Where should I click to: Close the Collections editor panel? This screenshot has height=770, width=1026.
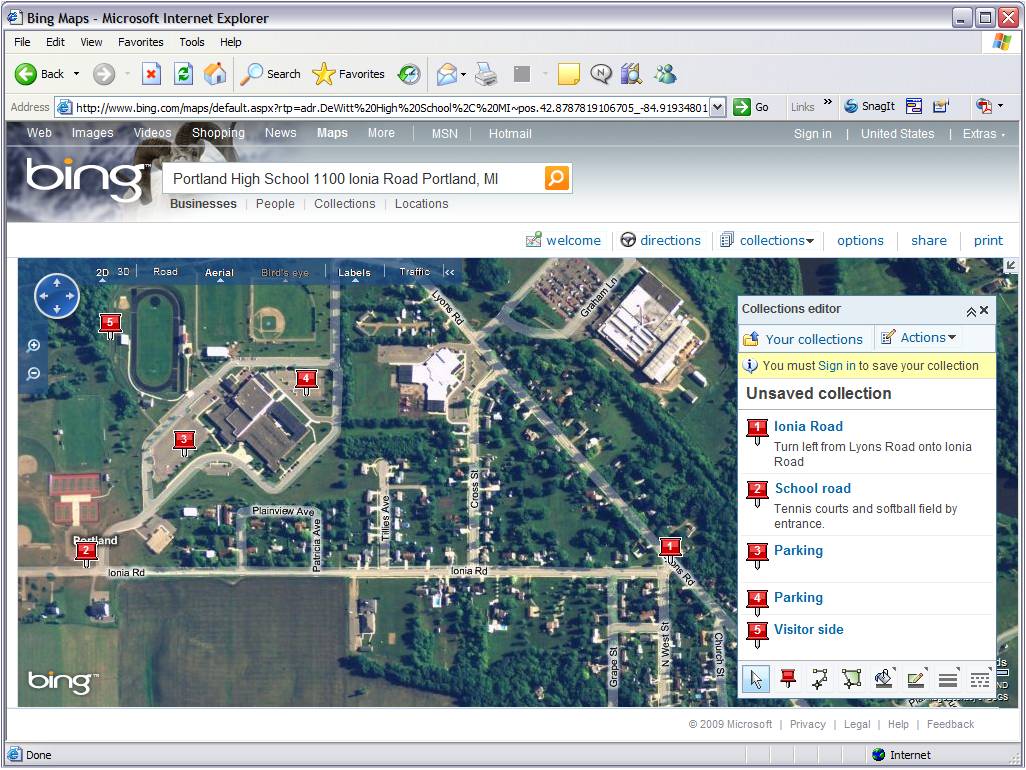984,310
